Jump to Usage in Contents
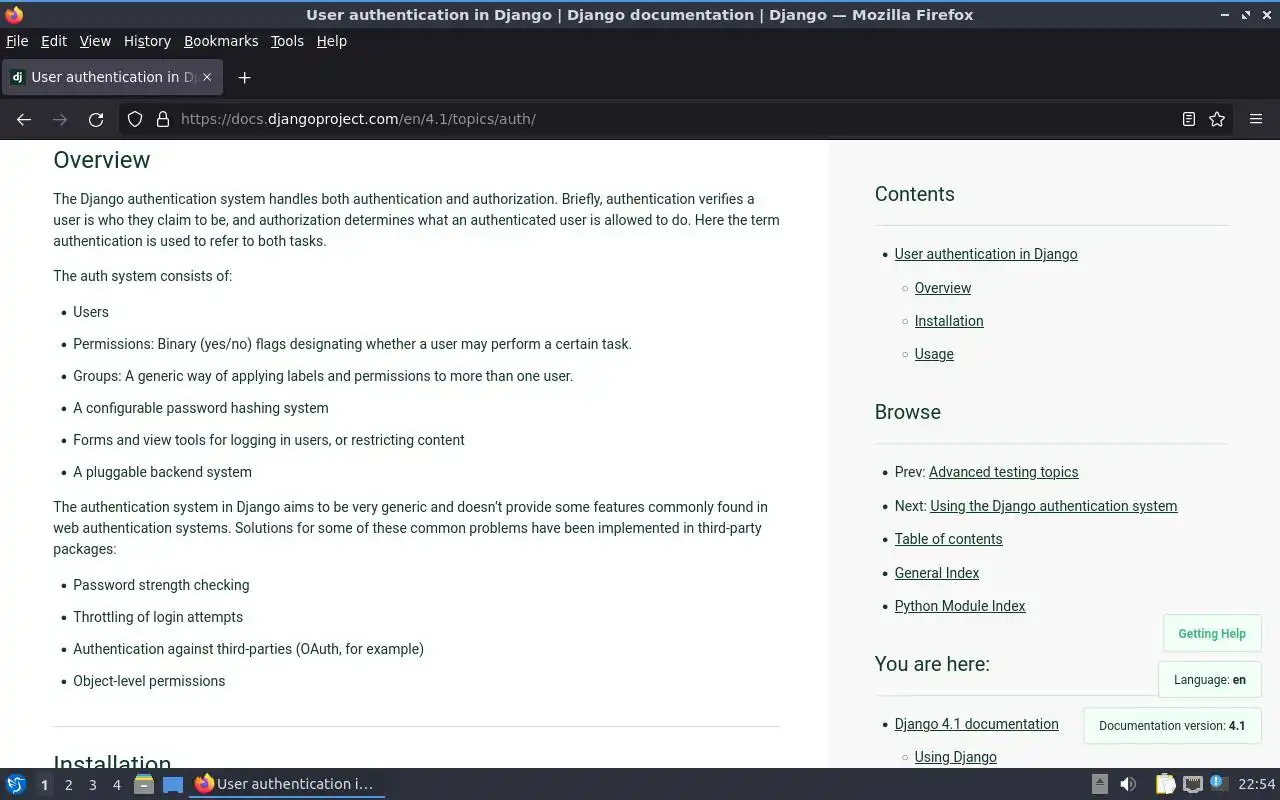This screenshot has height=800, width=1280. 934,354
